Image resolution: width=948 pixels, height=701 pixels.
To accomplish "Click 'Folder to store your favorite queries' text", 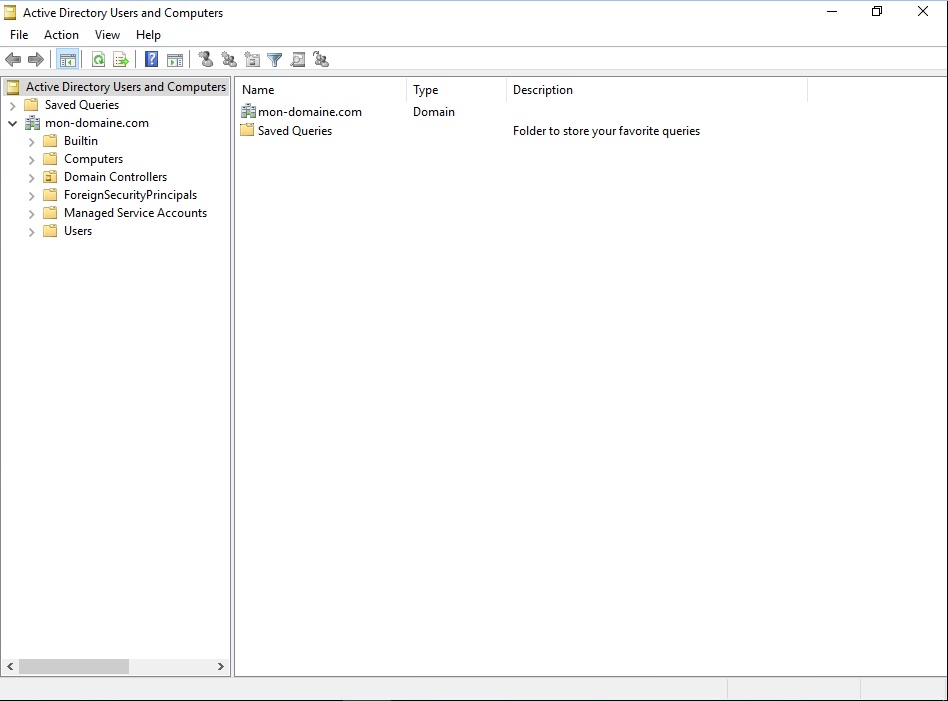I will tap(606, 131).
